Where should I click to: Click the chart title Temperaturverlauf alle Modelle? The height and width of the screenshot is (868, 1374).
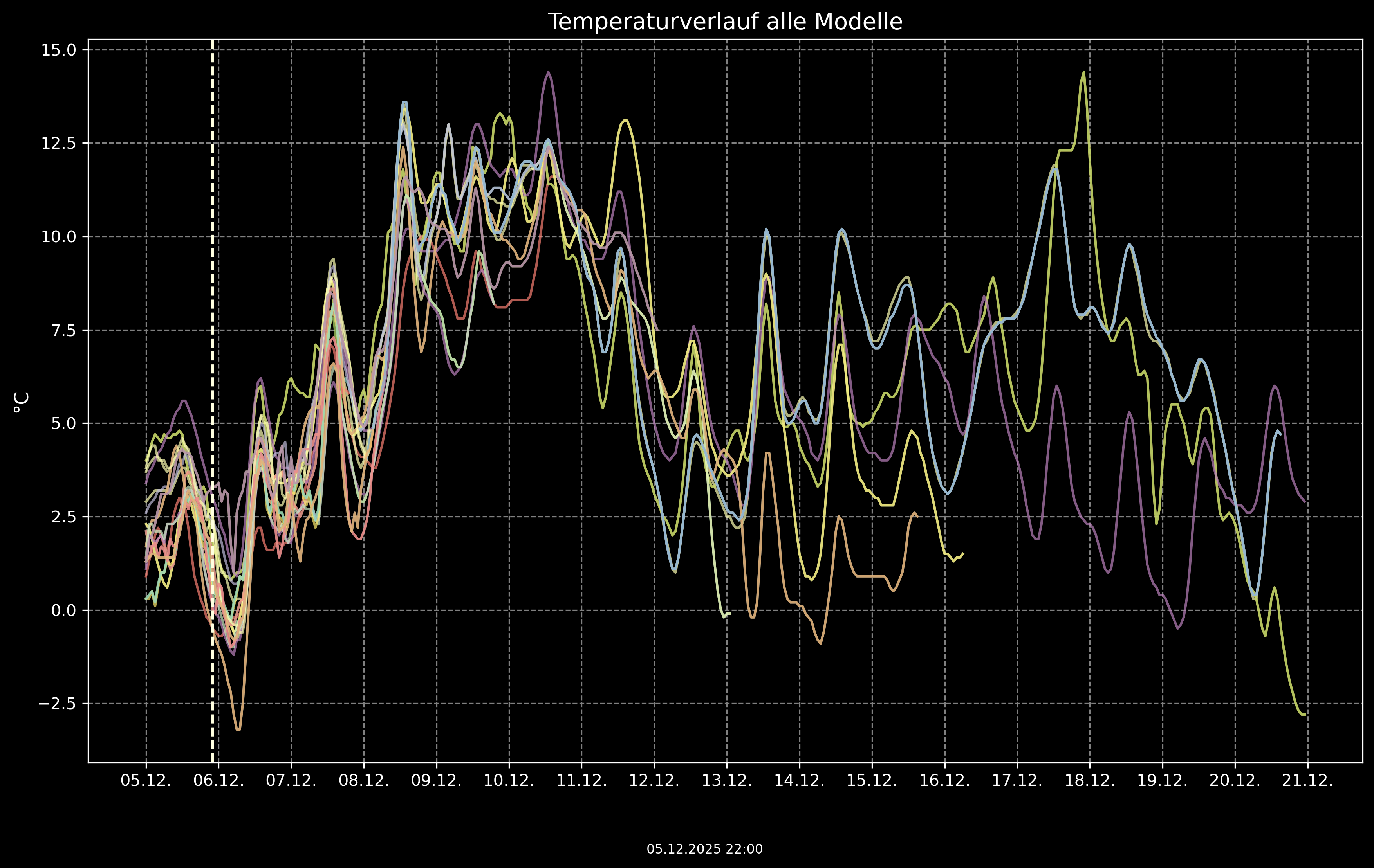point(725,22)
